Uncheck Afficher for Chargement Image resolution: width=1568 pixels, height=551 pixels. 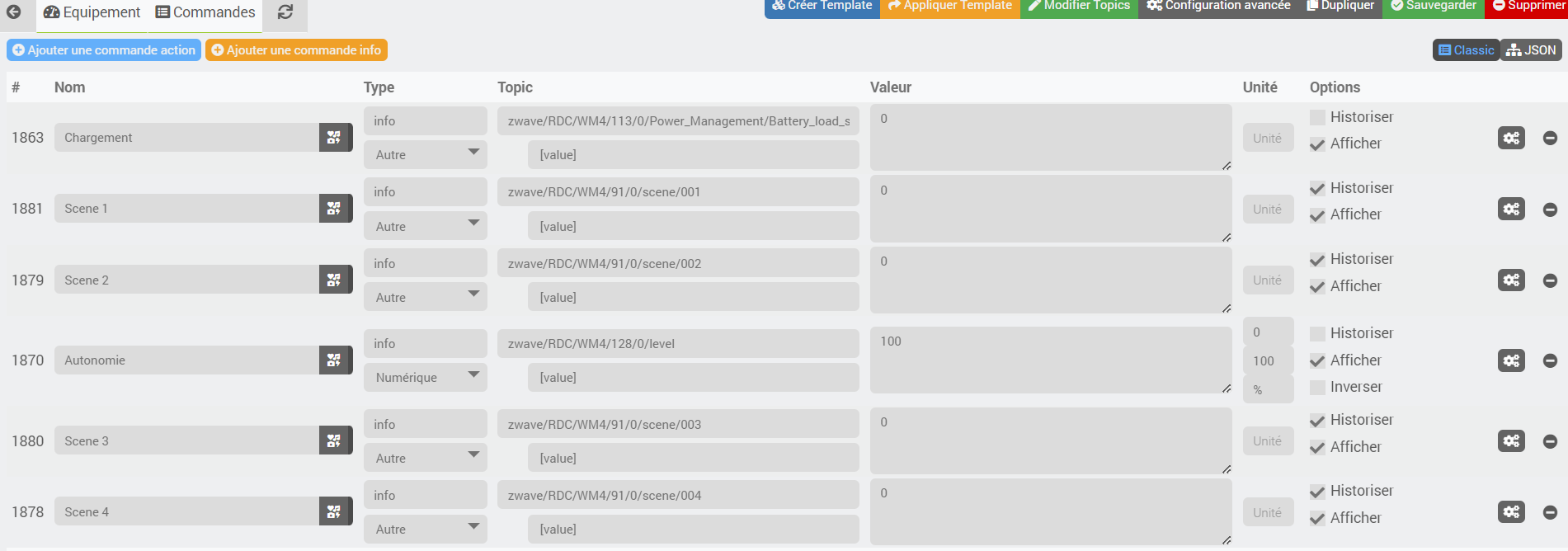1317,144
